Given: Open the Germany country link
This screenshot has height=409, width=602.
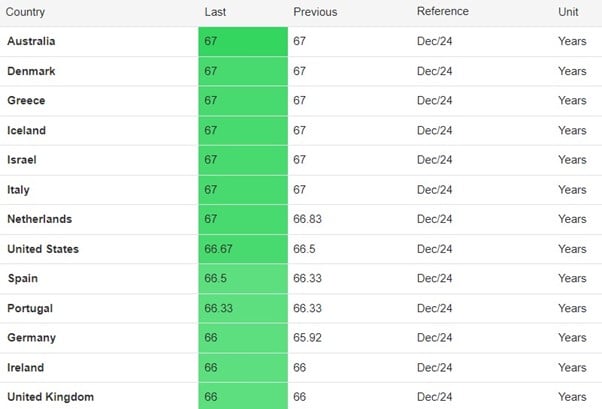Looking at the screenshot, I should click(x=32, y=338).
